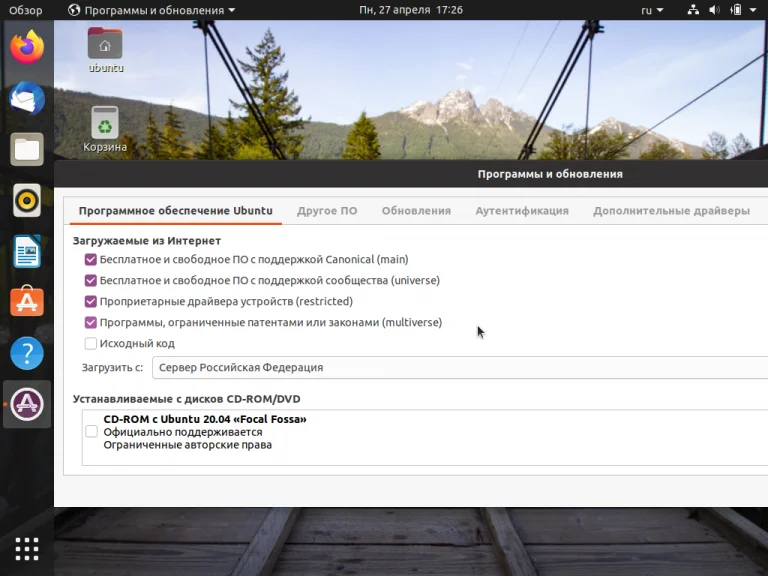Viewport: 768px width, 576px height.
Task: Select Программное обеспечение Ubuntu tab
Action: pos(175,211)
